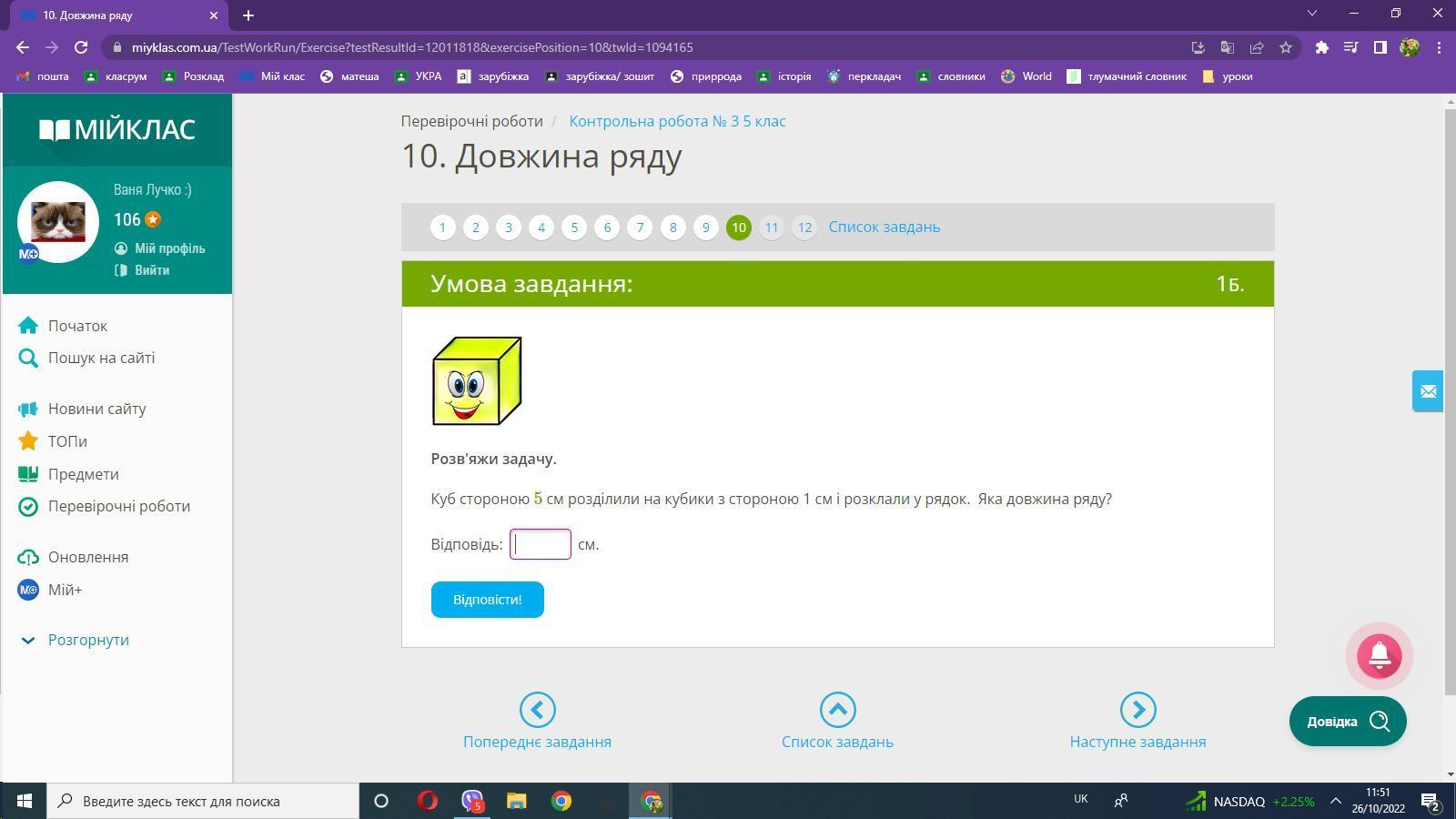
Task: Open перекладач bookmark
Action: pyautogui.click(x=863, y=76)
